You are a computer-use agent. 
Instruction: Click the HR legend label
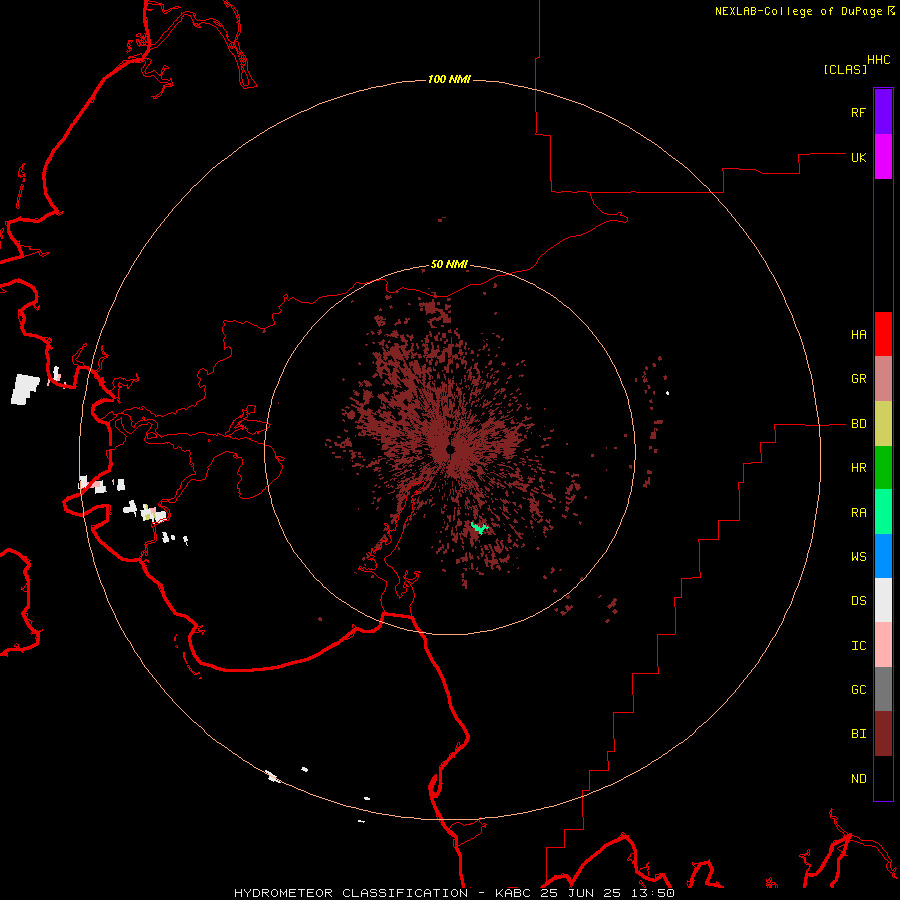point(858,468)
